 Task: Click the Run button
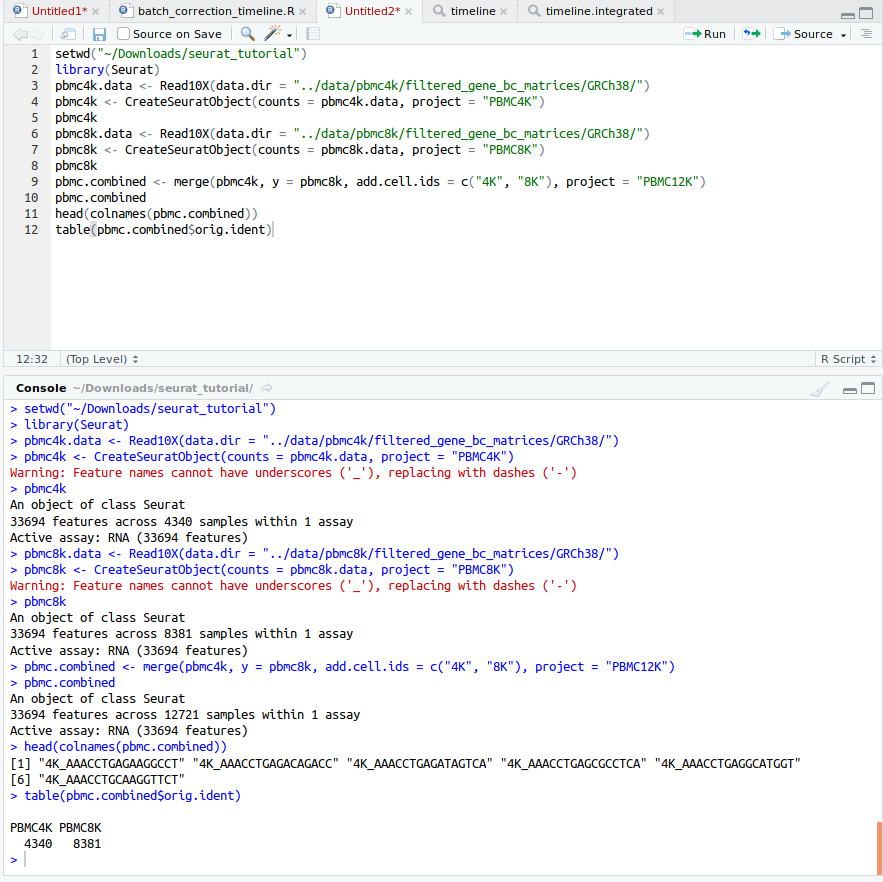(x=705, y=33)
